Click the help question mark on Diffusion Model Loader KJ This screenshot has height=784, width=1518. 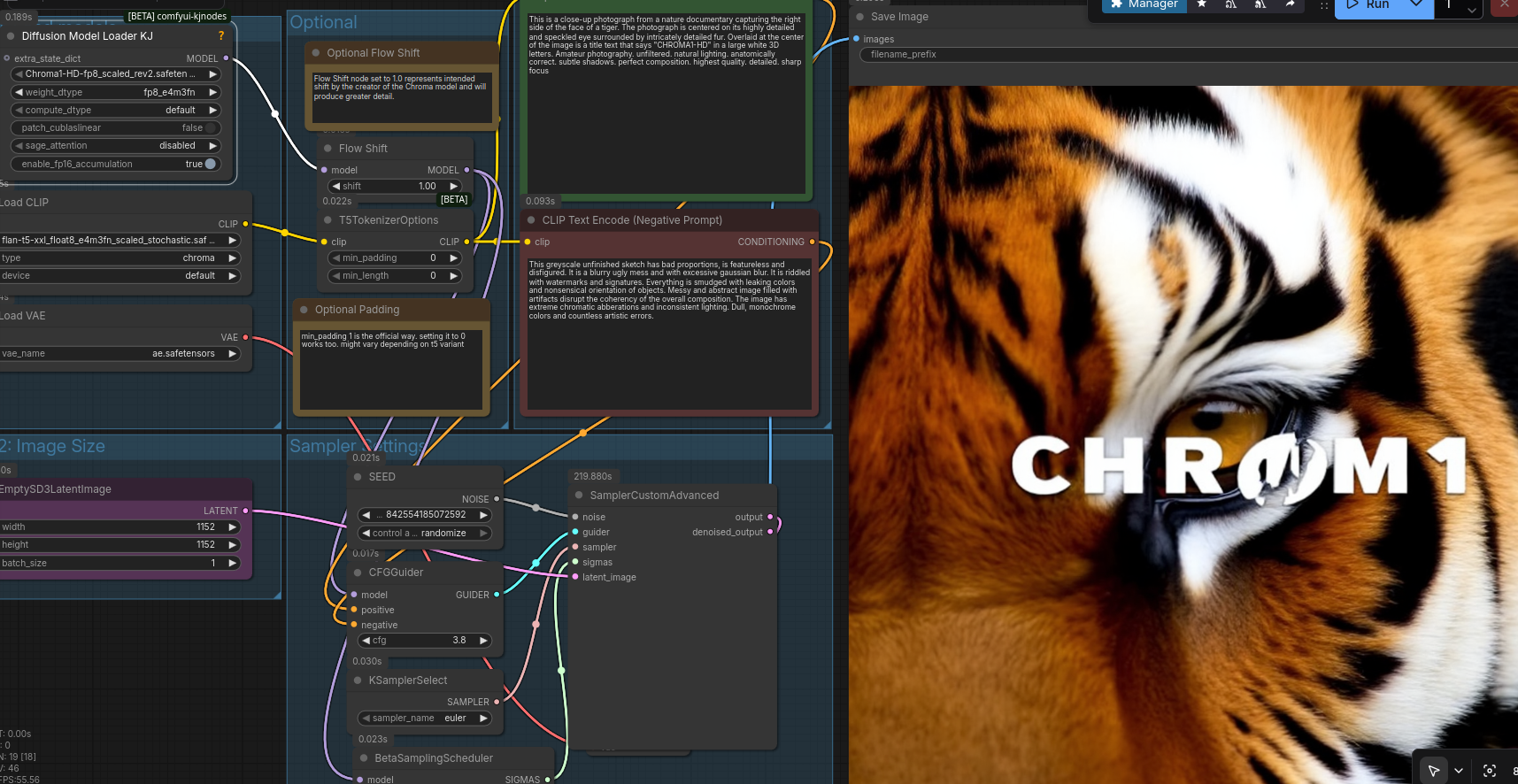(x=221, y=36)
